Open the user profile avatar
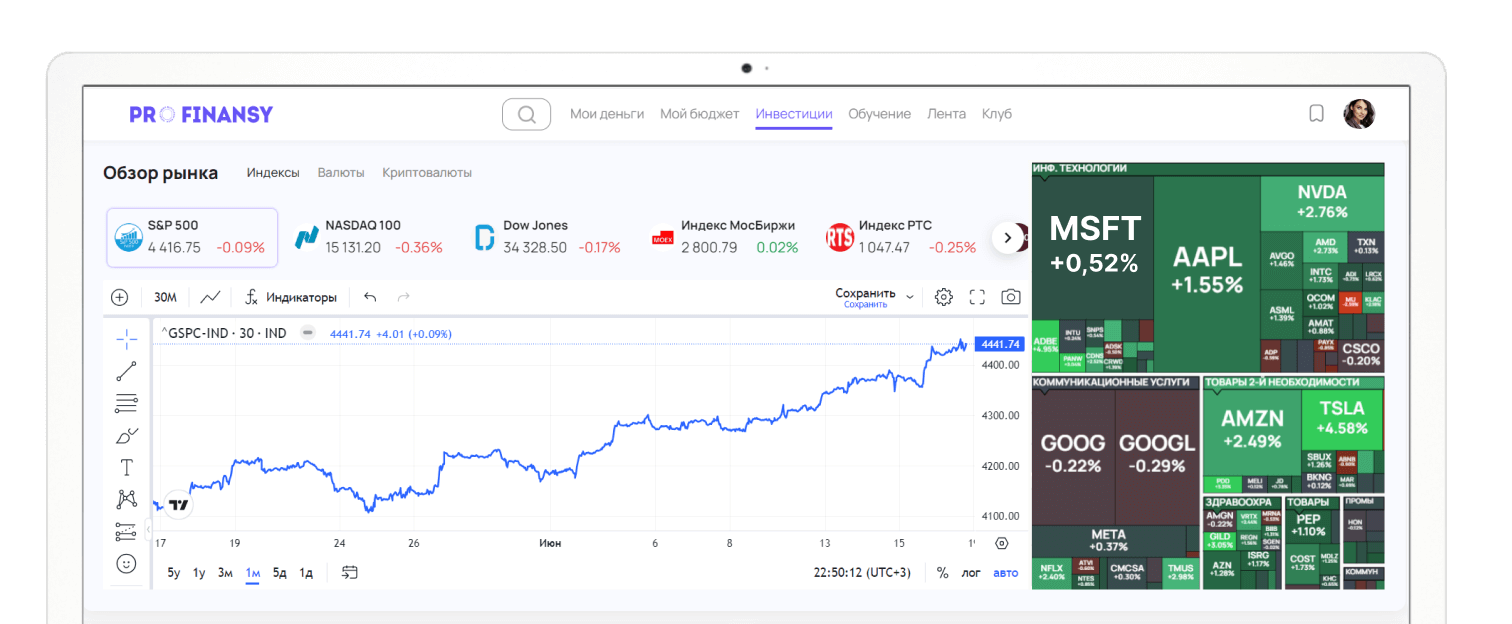1512x624 pixels. (1359, 114)
